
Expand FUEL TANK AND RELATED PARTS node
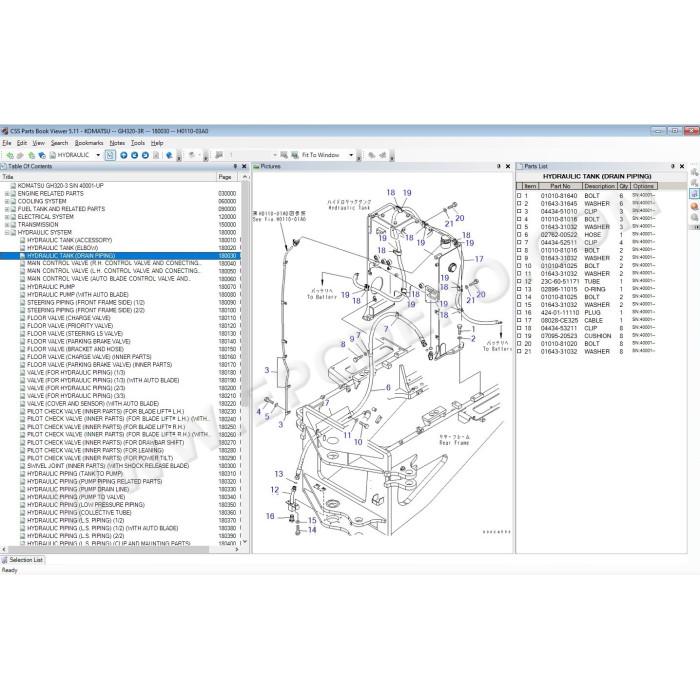pyautogui.click(x=7, y=209)
